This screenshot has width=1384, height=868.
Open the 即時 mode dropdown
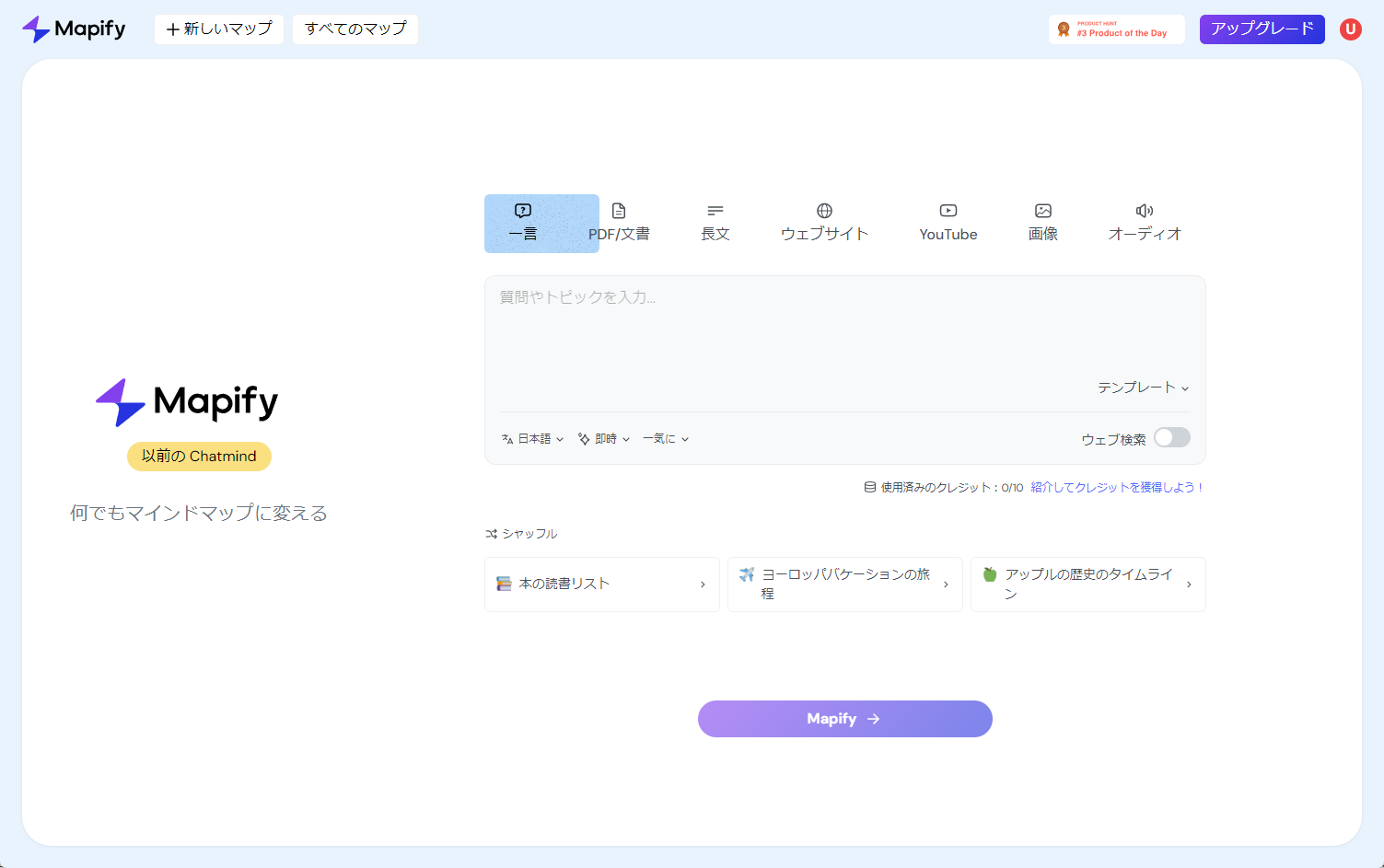coord(604,439)
